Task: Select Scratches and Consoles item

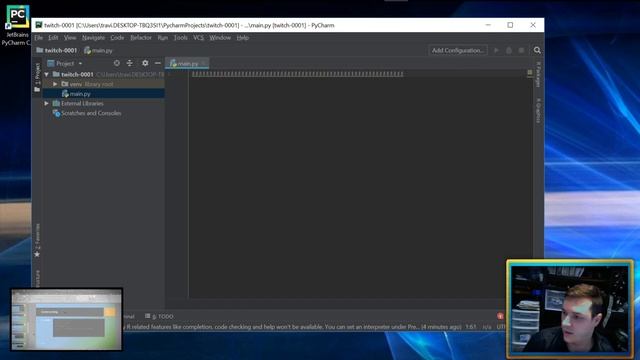Action: click(87, 113)
